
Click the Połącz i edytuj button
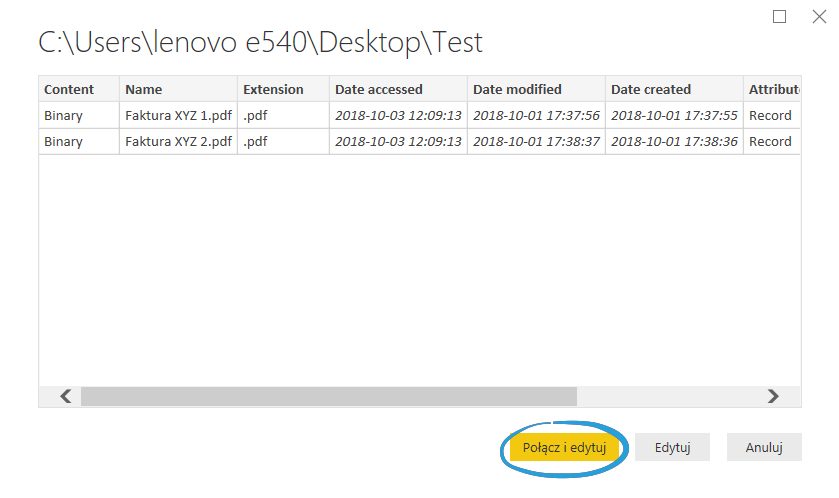tap(564, 447)
